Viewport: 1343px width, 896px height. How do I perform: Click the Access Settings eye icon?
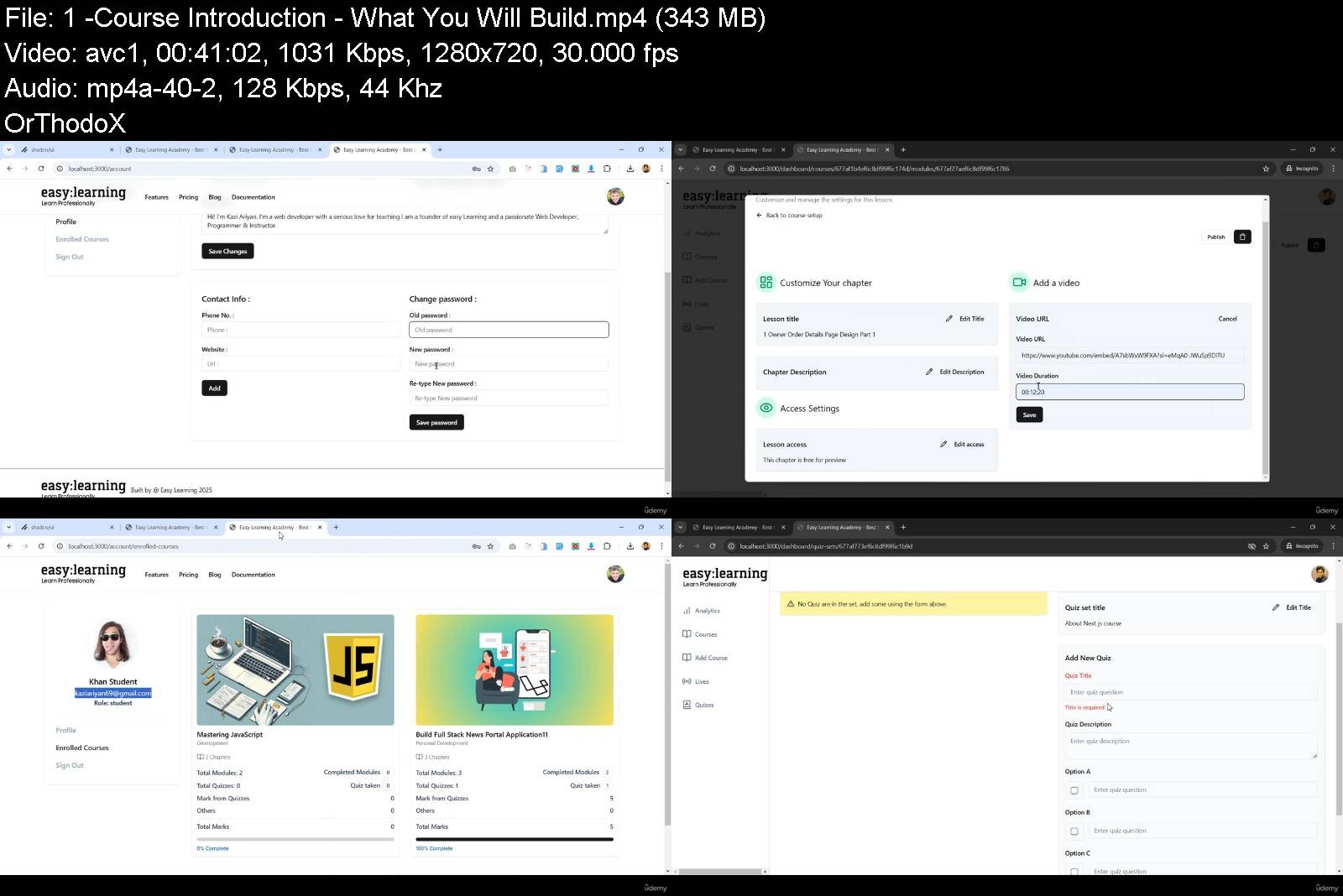766,408
